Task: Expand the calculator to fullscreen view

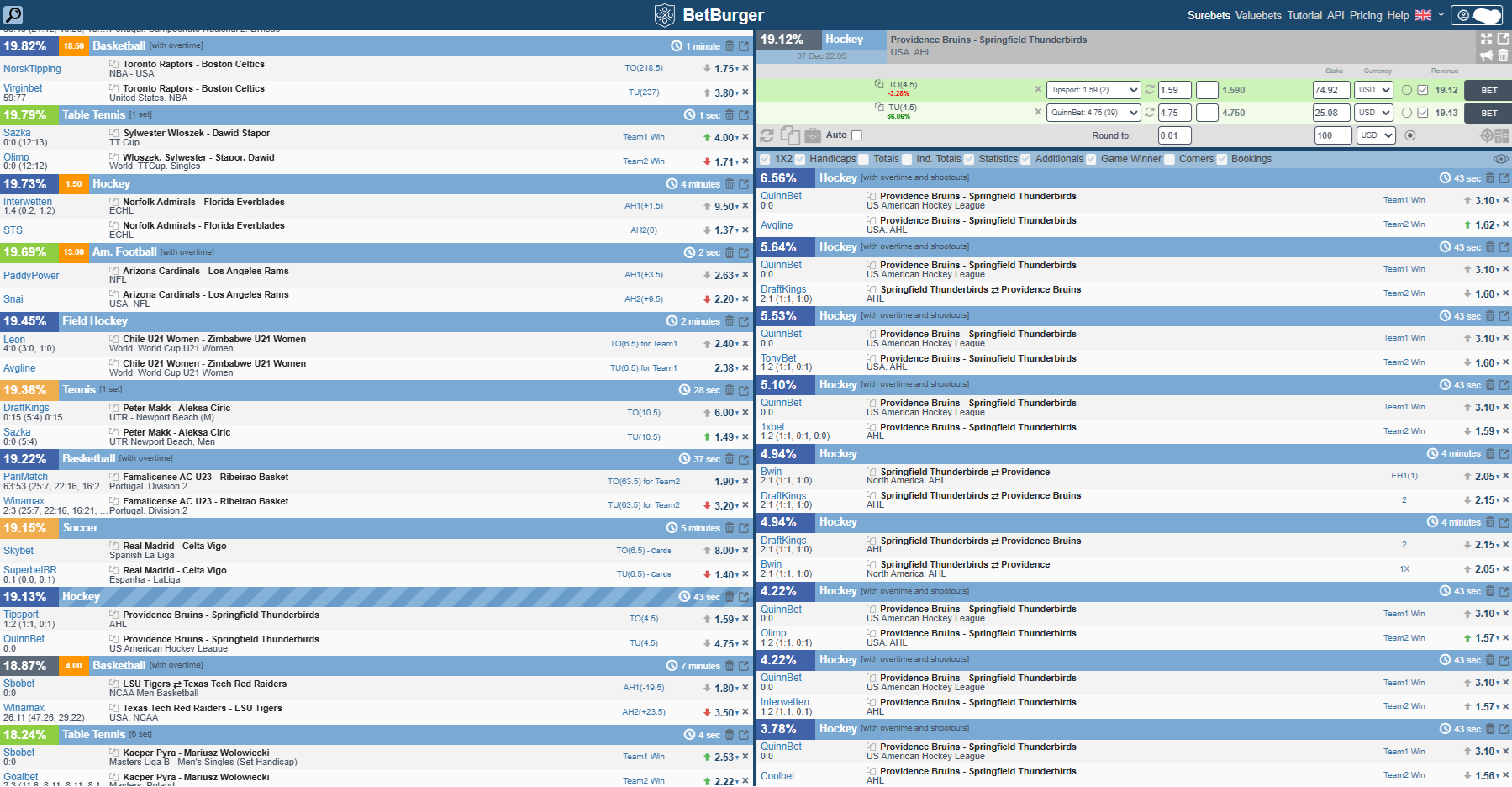Action: click(x=1486, y=39)
